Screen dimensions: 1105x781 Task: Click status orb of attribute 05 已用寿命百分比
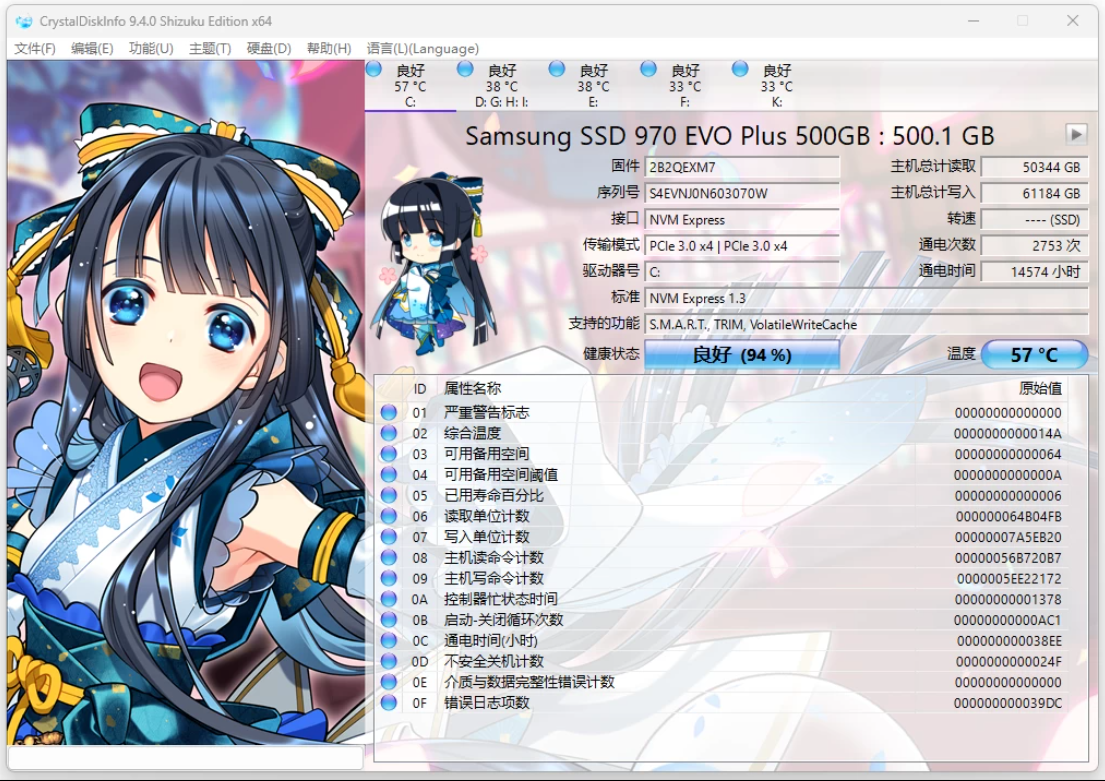pyautogui.click(x=388, y=496)
